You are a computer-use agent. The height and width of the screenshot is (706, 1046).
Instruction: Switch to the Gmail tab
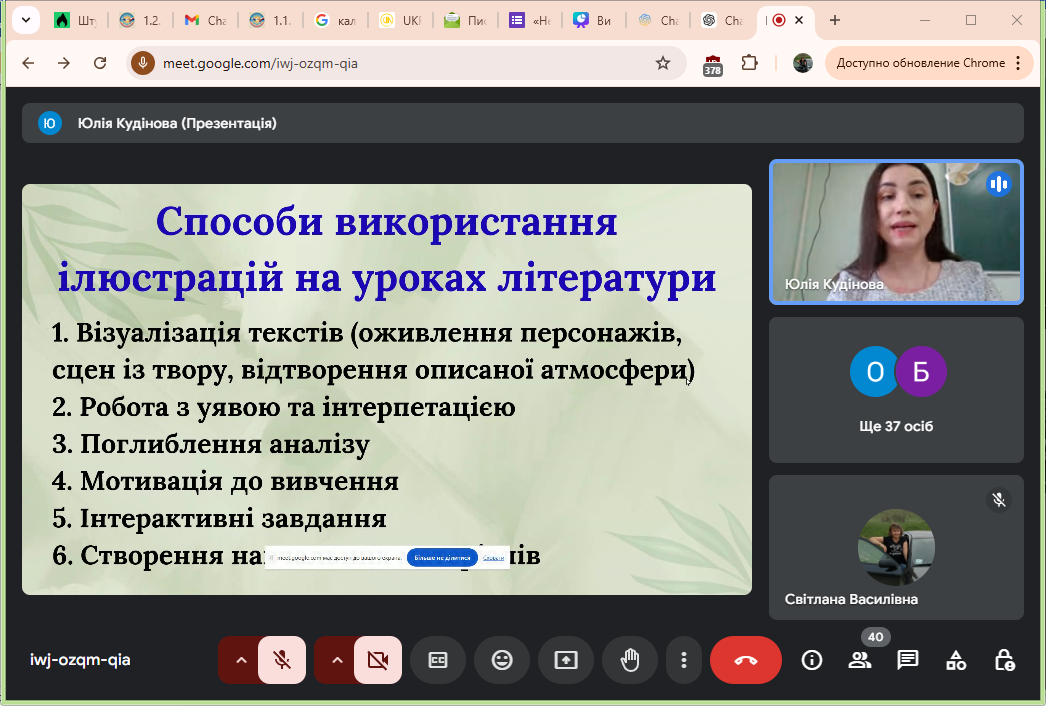pyautogui.click(x=203, y=20)
